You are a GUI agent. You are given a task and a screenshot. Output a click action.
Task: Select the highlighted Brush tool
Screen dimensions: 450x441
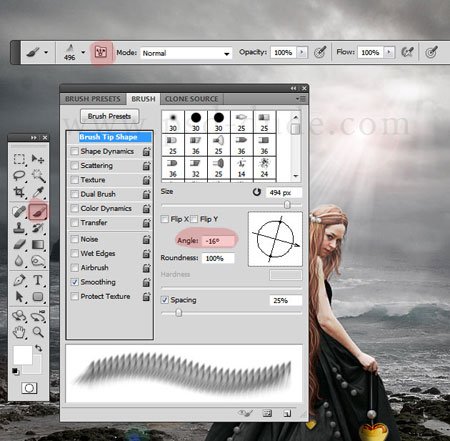point(38,211)
